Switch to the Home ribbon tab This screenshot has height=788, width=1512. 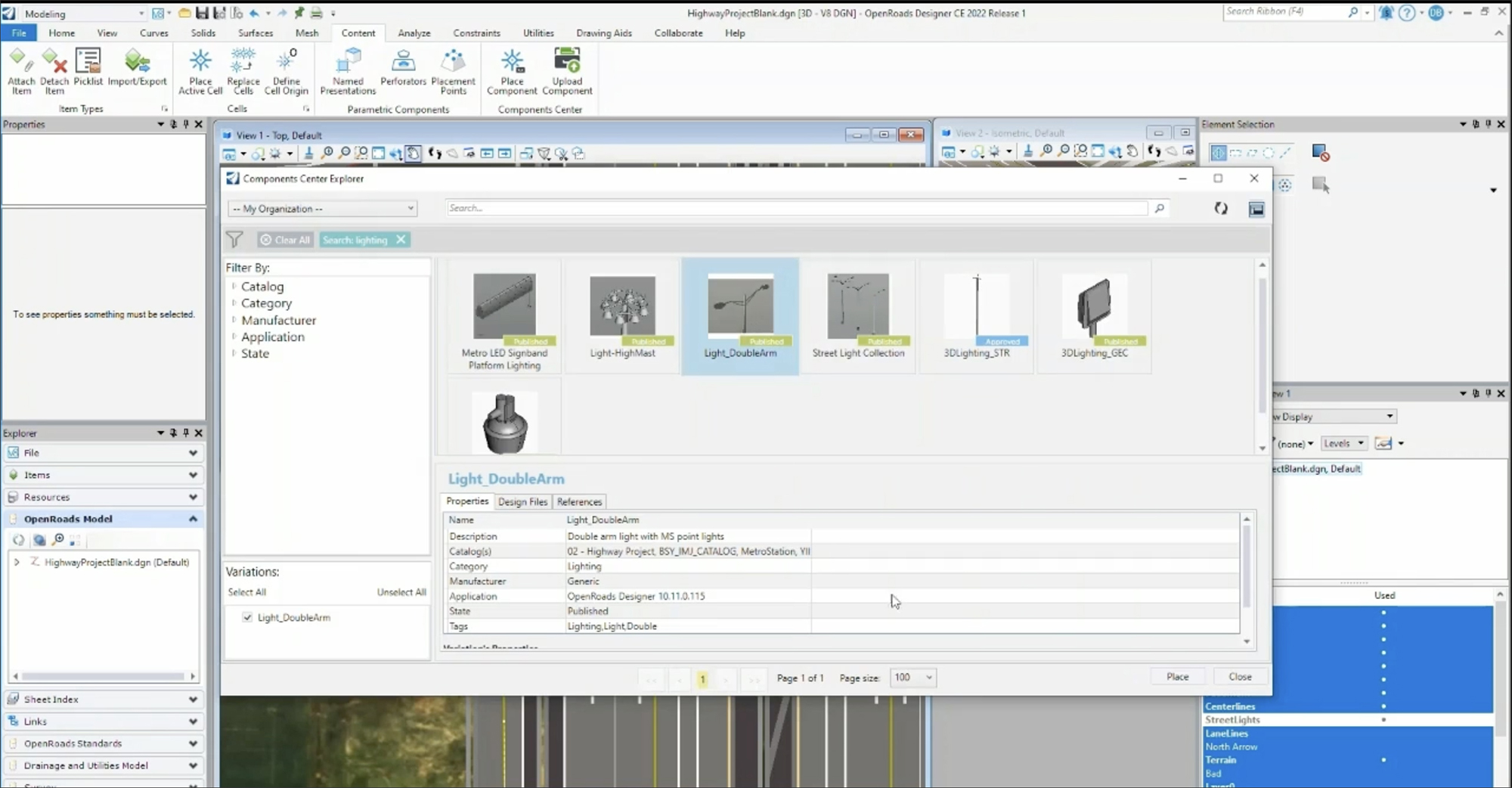tap(62, 33)
